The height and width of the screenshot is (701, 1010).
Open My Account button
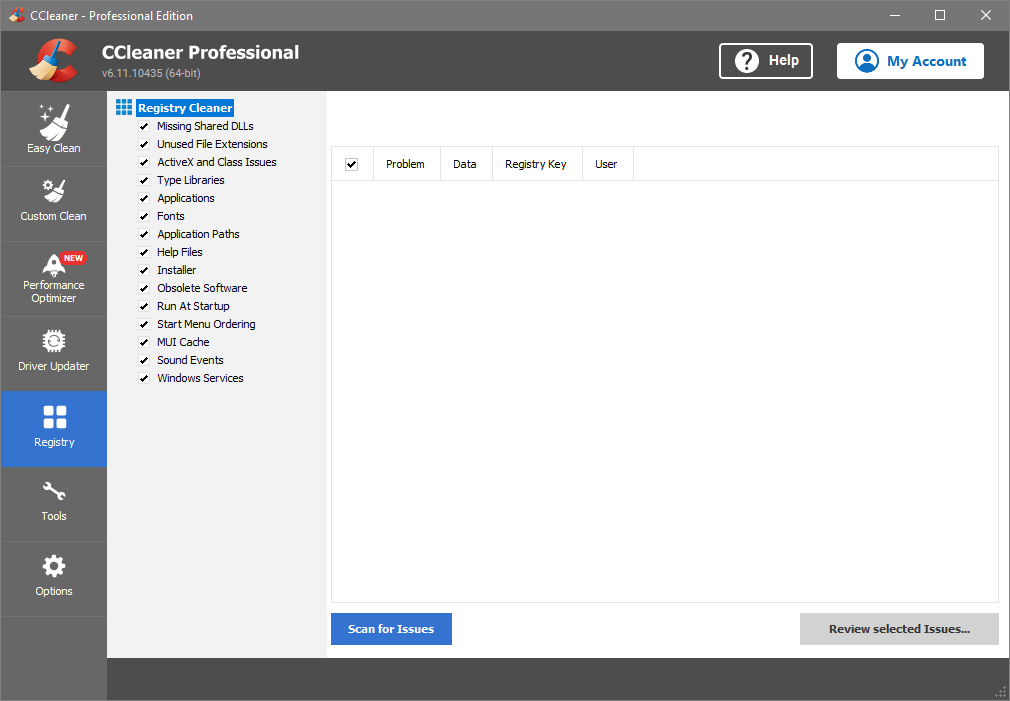pyautogui.click(x=910, y=61)
